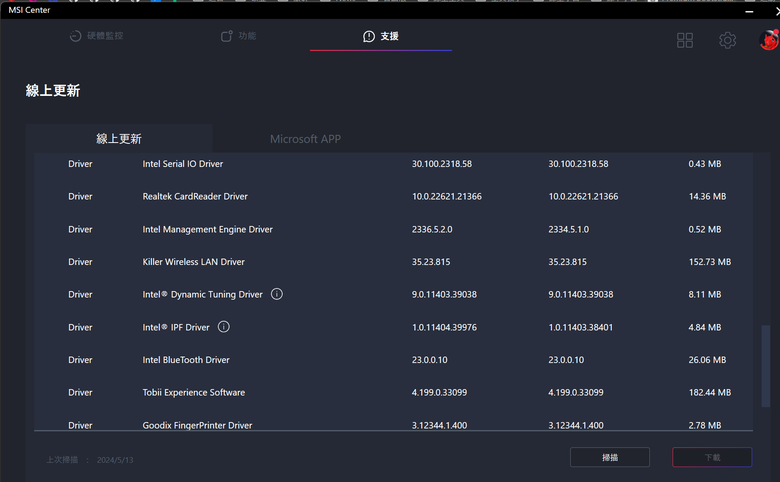Show info for Intel Dynamic Tuning Driver
Image resolution: width=780 pixels, height=482 pixels.
point(277,294)
